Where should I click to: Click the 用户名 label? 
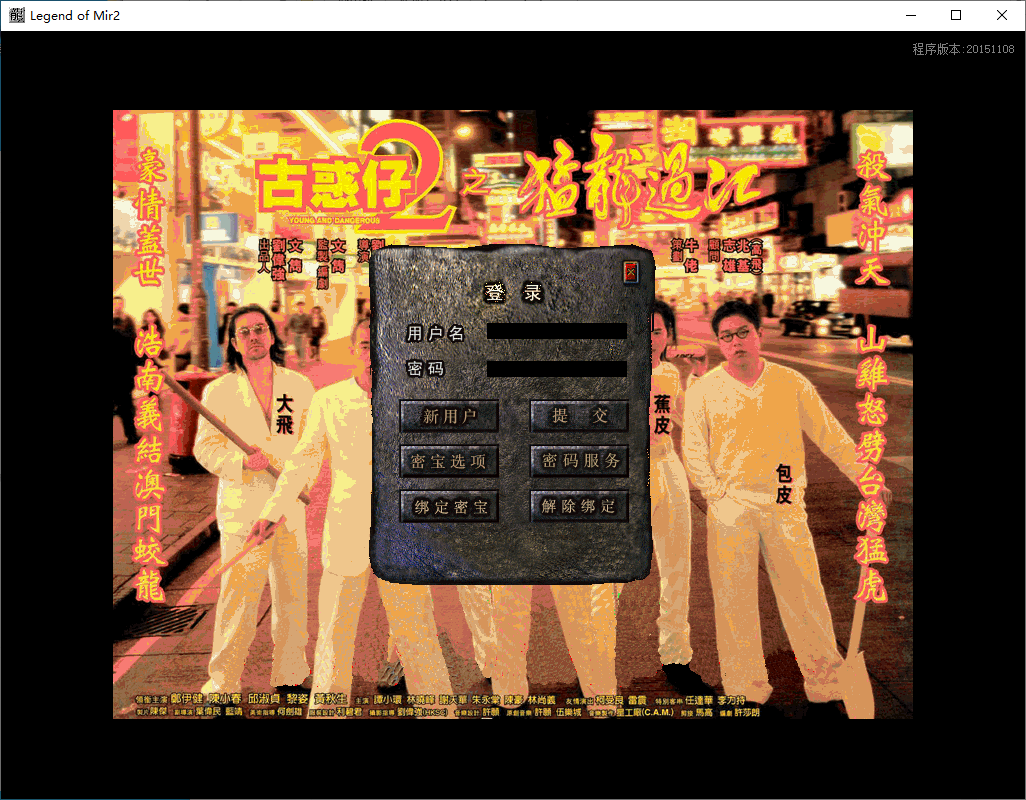click(x=435, y=333)
